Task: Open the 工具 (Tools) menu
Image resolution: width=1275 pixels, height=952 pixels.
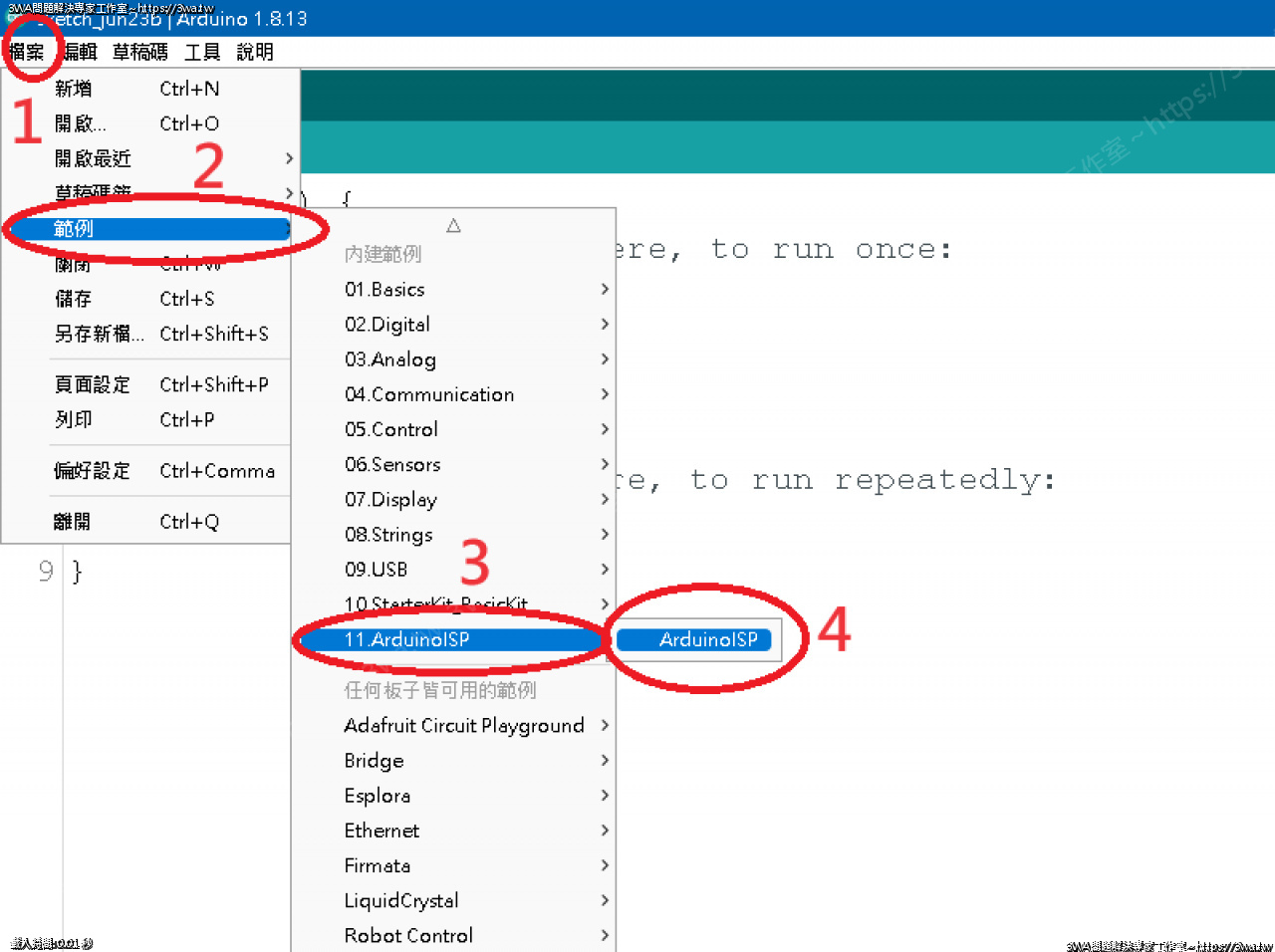Action: coord(202,52)
